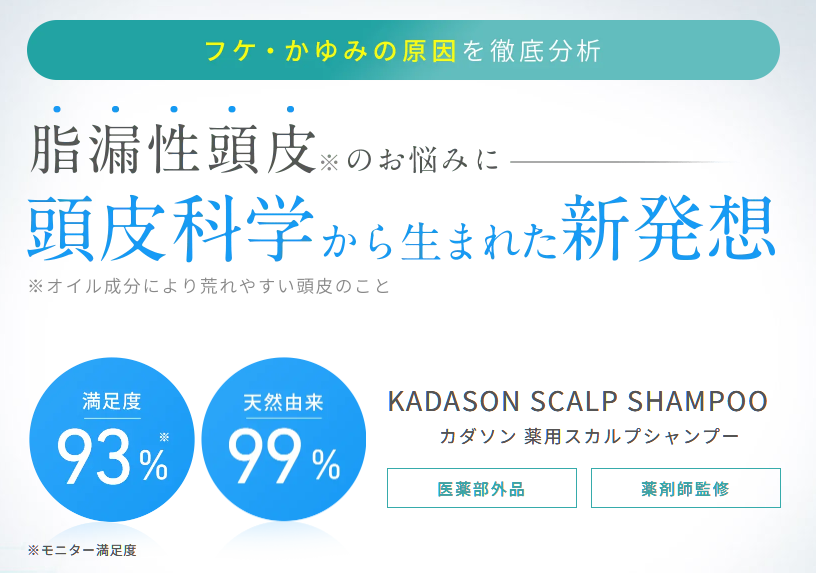Viewport: 816px width, 573px height.
Task: Click the 99 number in natural-origin circle
Action: (x=265, y=457)
